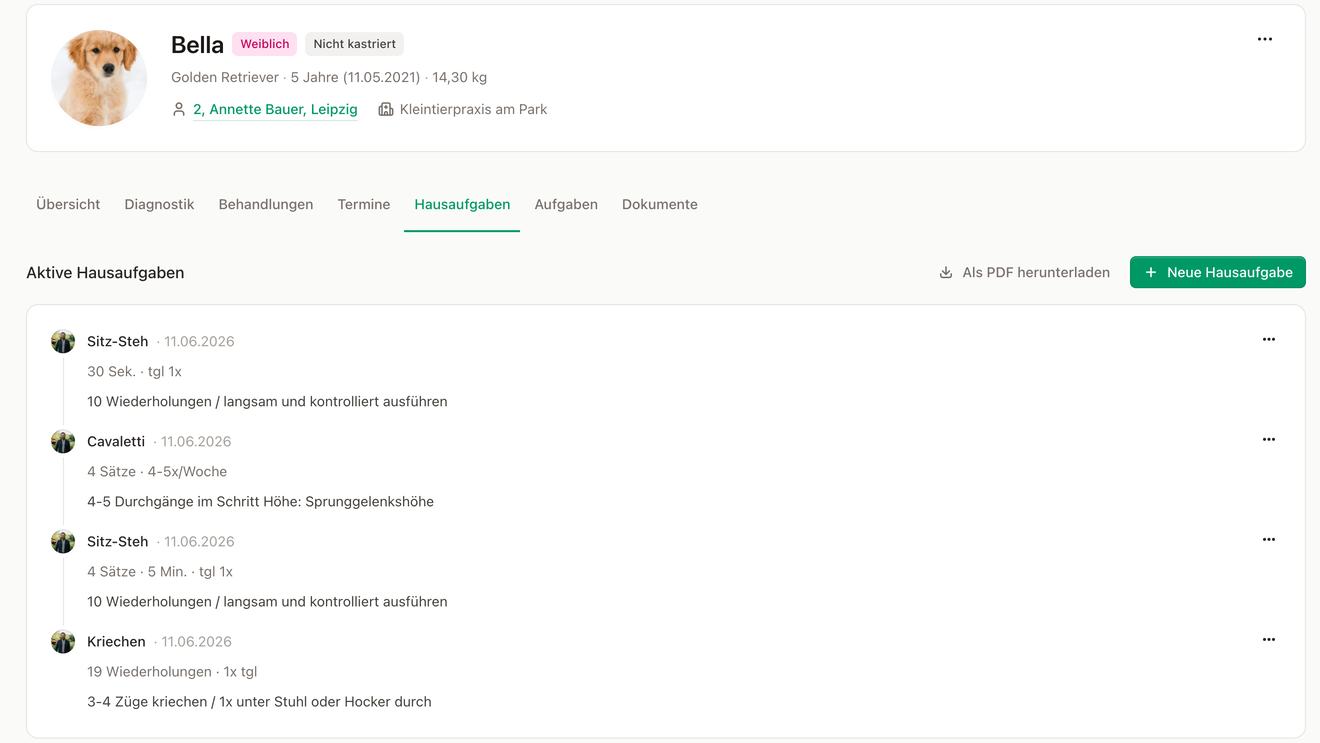Click 19 Wiederholungen · 1x tgl
The width and height of the screenshot is (1320, 743).
point(172,671)
